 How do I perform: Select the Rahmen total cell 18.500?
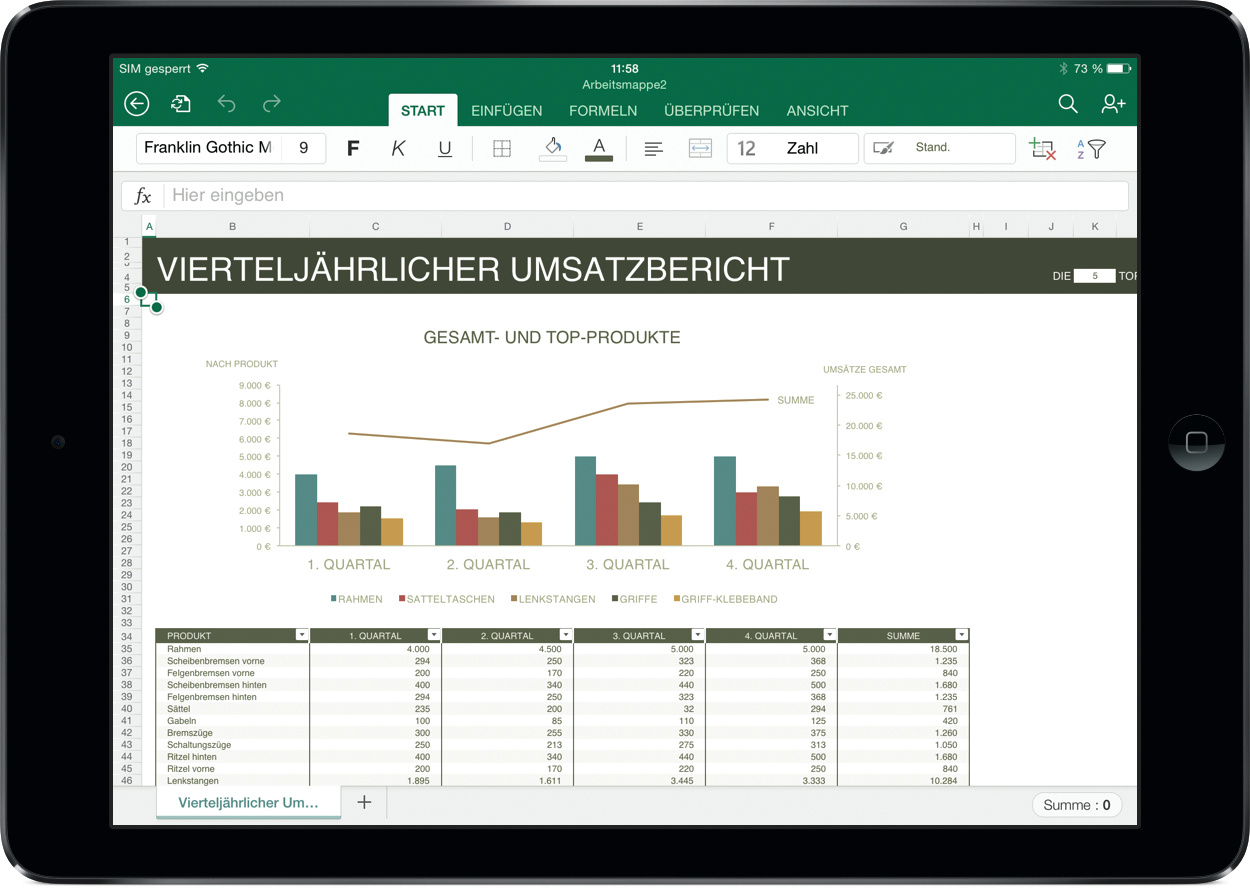point(903,649)
